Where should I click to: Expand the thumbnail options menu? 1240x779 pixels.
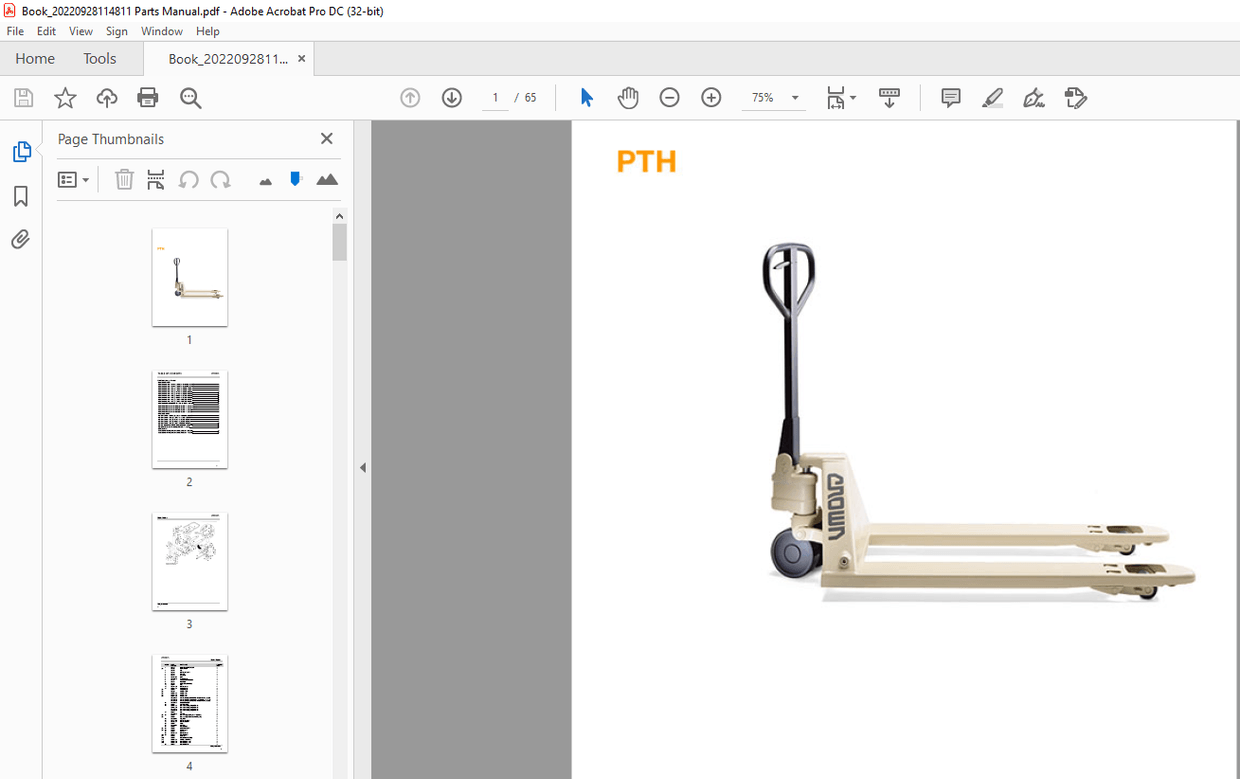point(74,180)
